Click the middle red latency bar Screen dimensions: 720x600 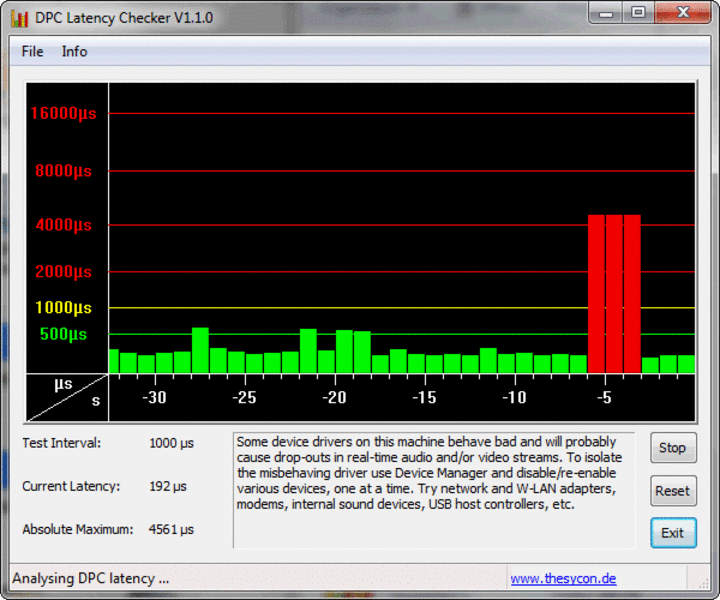(614, 294)
